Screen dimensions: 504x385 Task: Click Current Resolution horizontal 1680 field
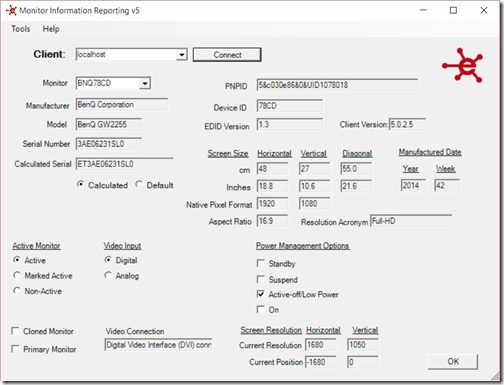coord(321,344)
